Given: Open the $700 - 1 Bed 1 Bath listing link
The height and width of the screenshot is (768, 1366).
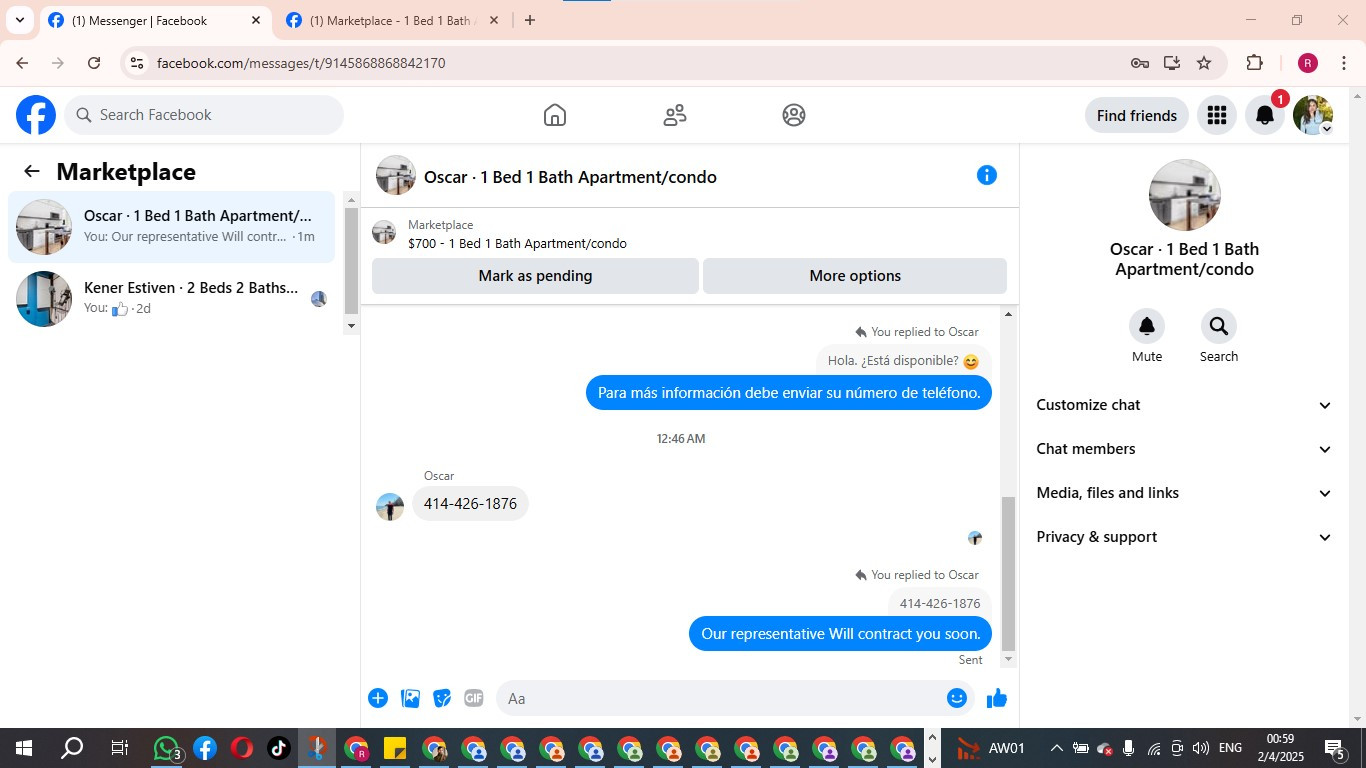Looking at the screenshot, I should 517,243.
